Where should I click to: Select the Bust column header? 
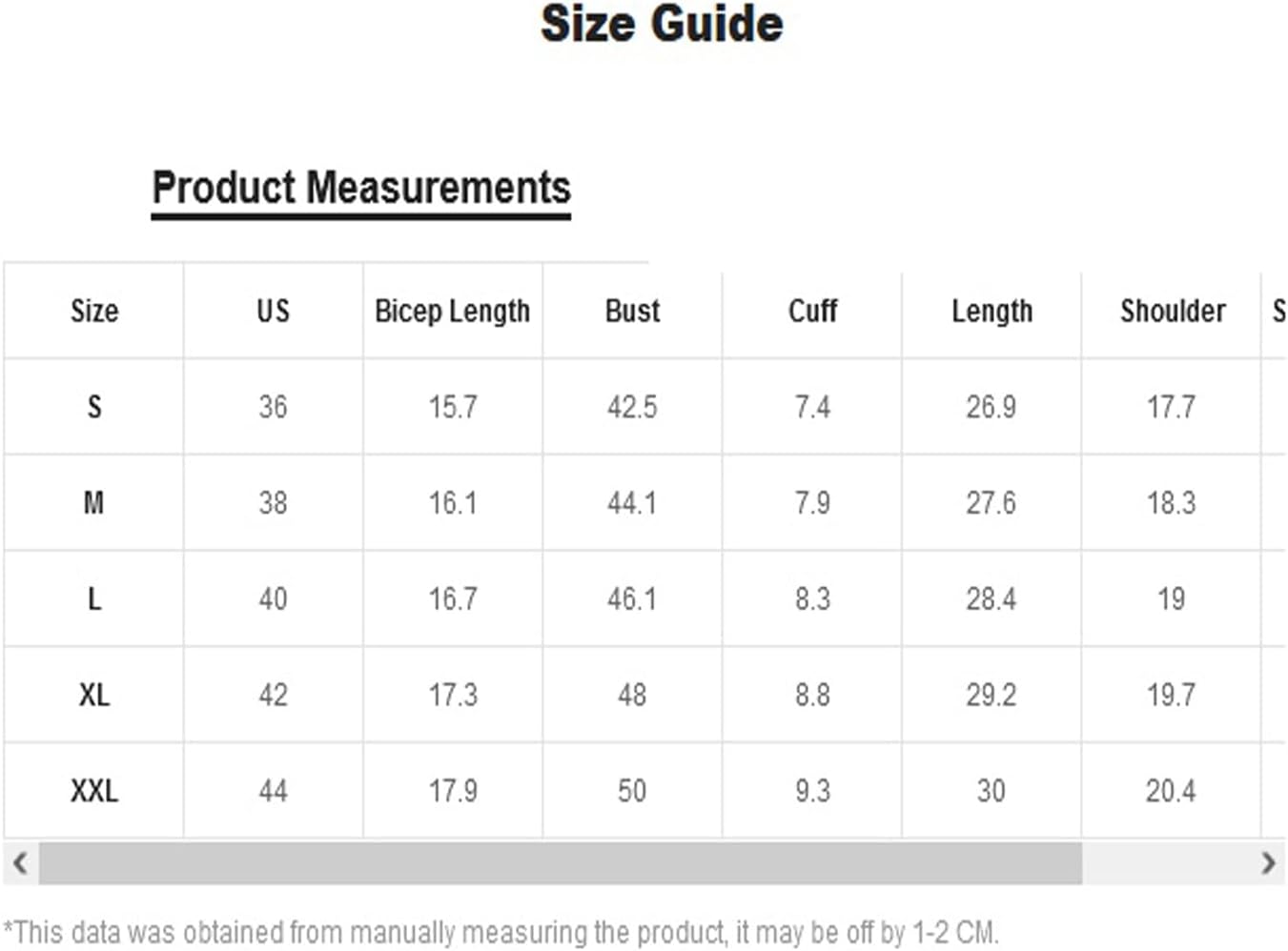(x=632, y=311)
